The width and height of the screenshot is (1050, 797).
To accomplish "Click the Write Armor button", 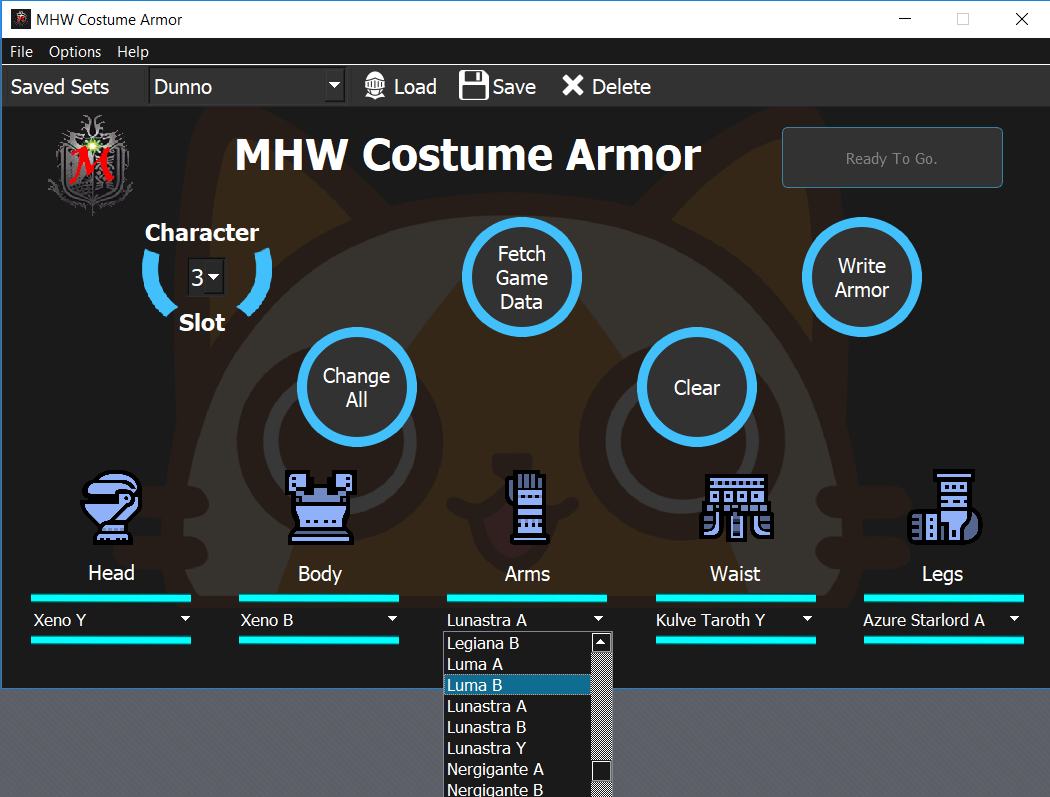I will (x=862, y=277).
